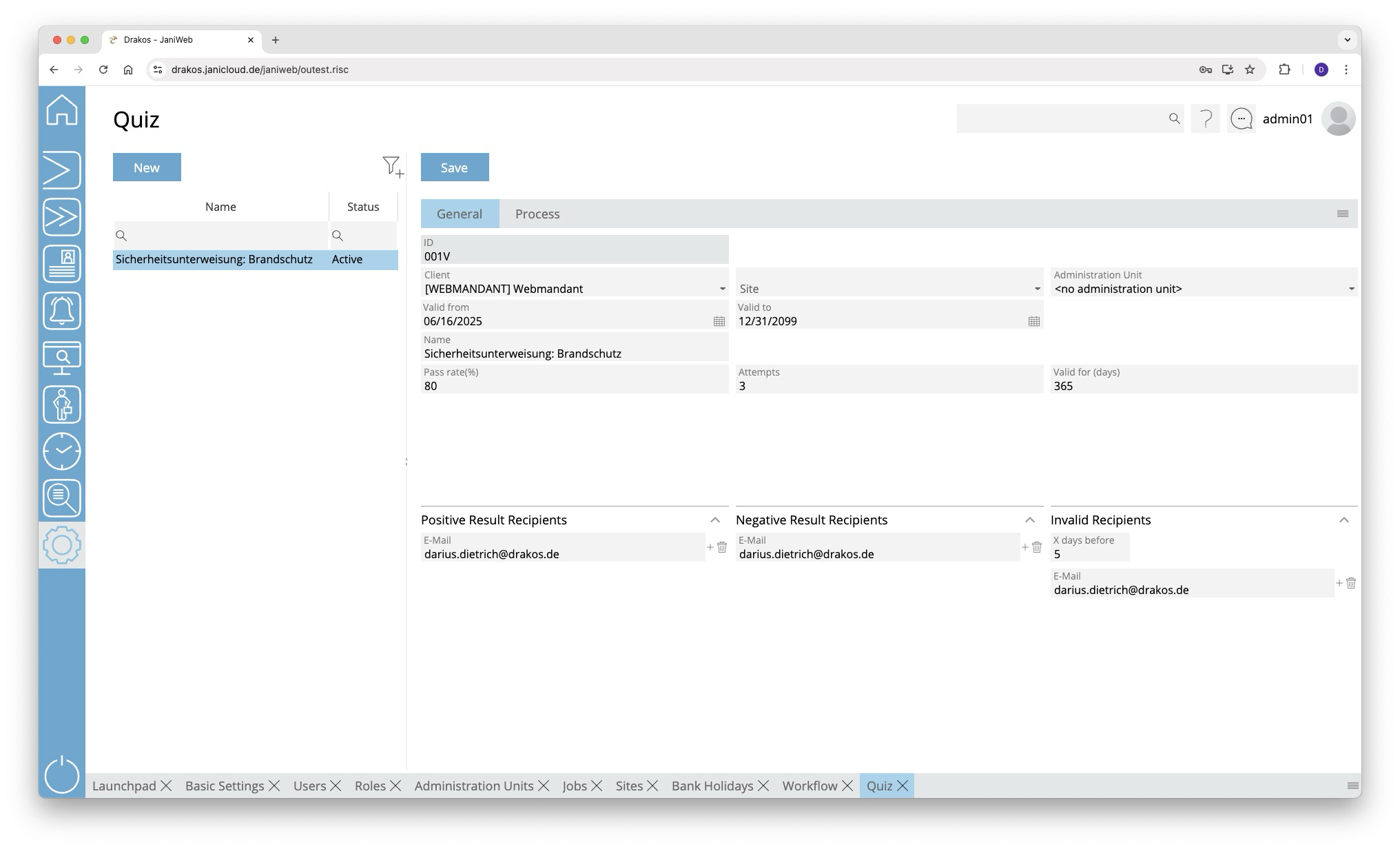
Task: Open the add filter funnel icon
Action: pos(392,166)
